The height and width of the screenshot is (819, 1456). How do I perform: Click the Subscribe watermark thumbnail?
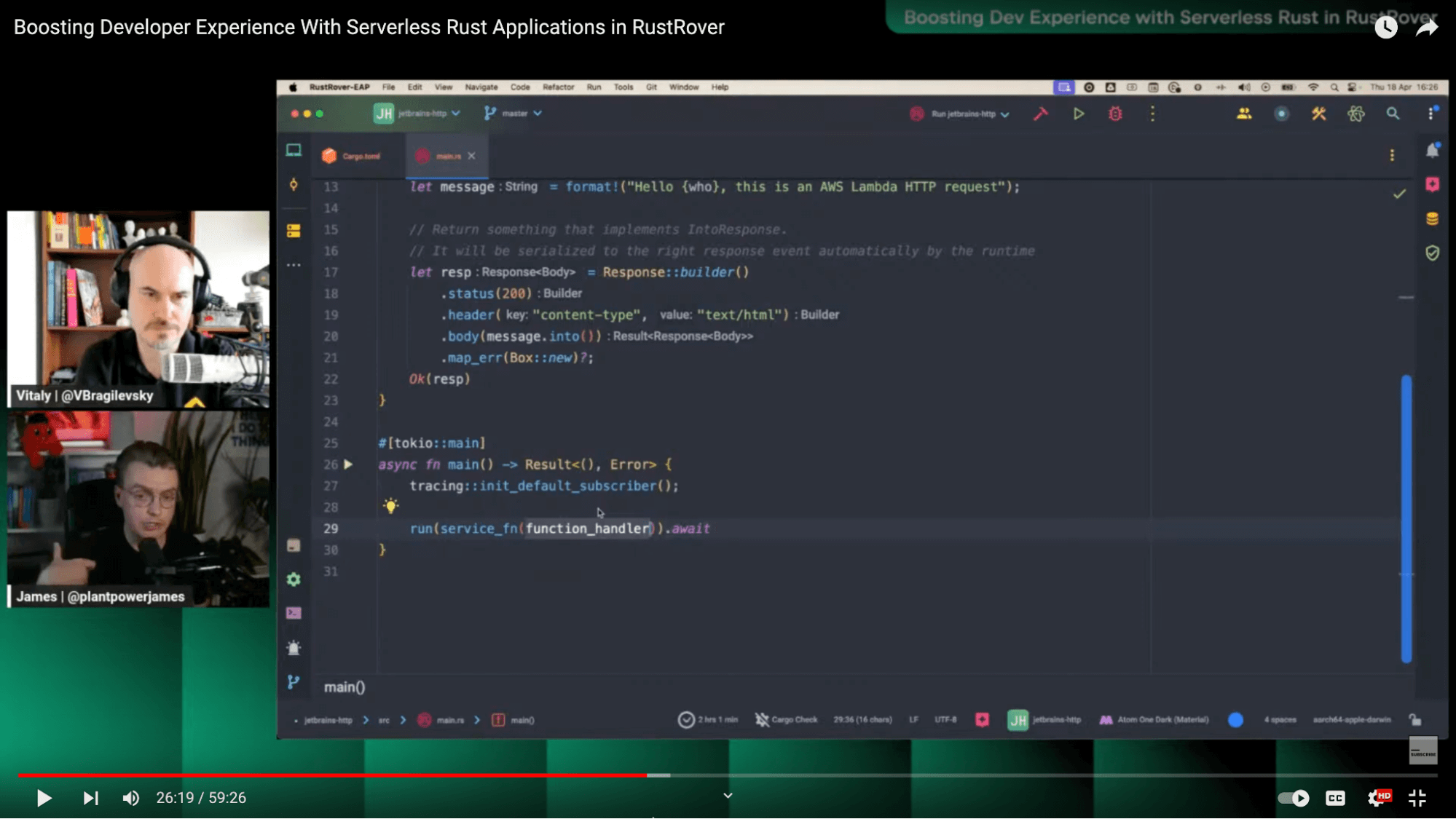1422,751
